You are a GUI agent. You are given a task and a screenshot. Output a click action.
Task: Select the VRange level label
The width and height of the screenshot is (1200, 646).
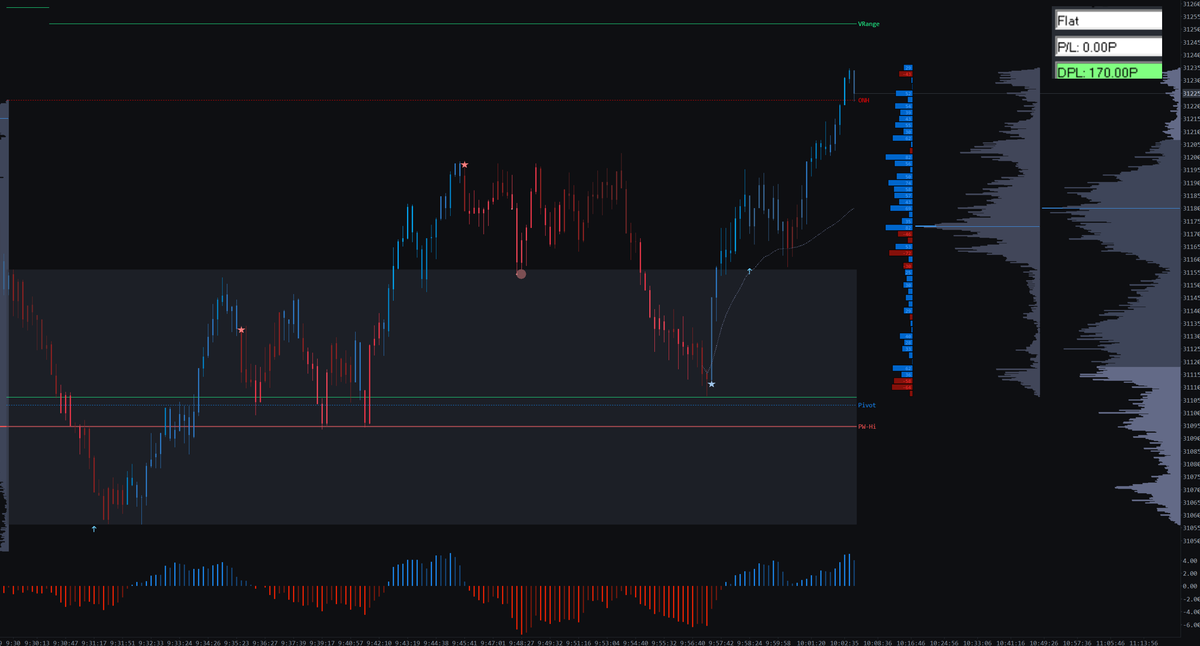(868, 24)
